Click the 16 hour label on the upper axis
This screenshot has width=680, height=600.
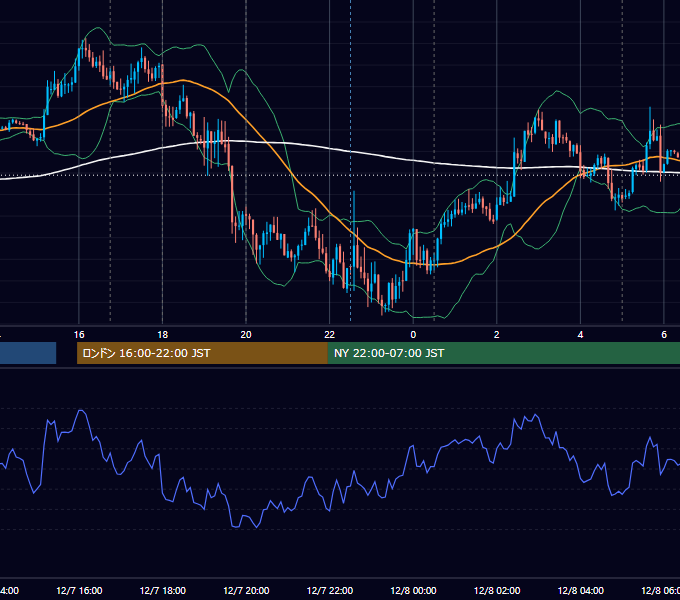click(79, 335)
